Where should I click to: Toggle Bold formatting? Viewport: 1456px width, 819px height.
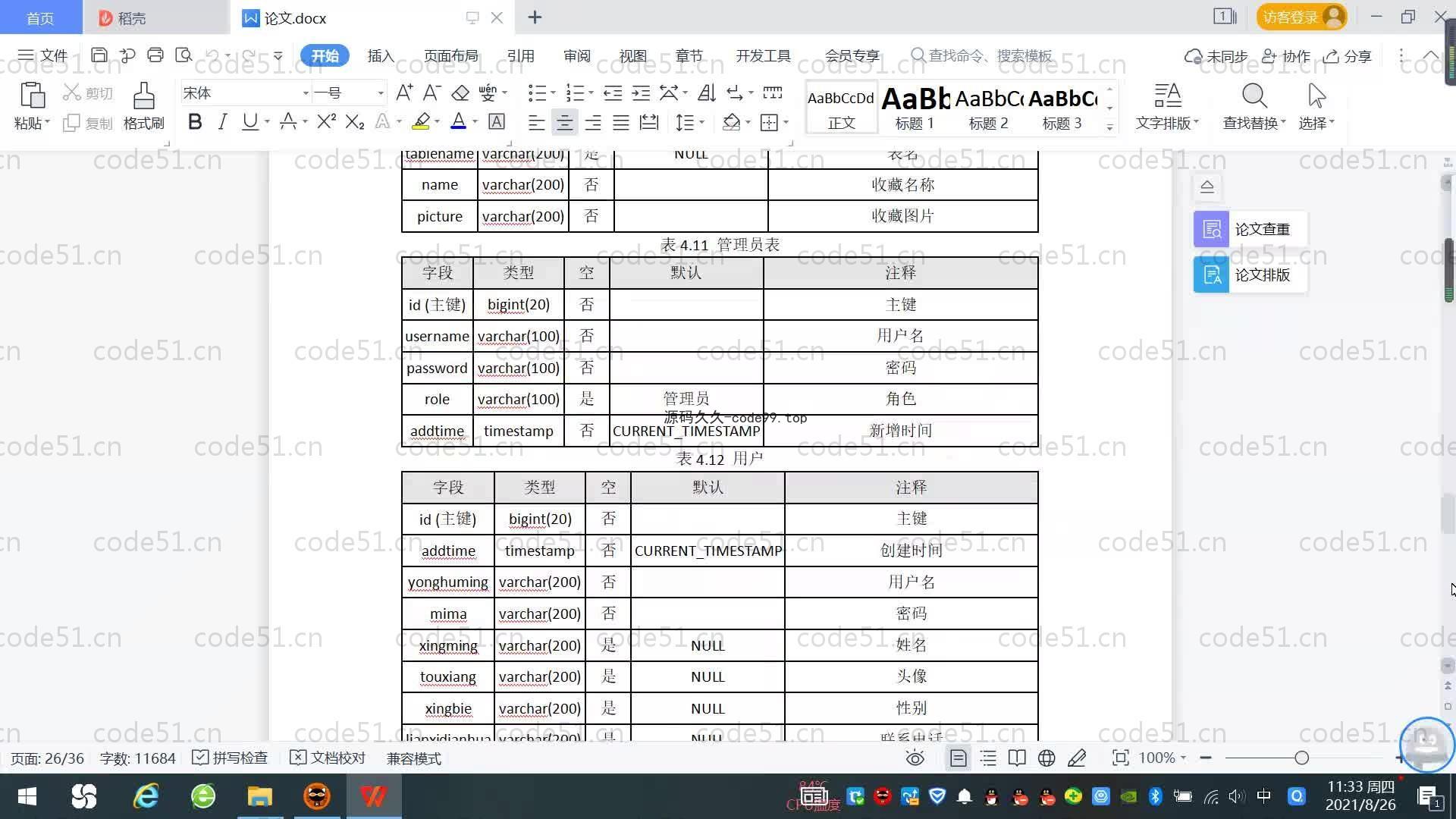click(x=195, y=121)
